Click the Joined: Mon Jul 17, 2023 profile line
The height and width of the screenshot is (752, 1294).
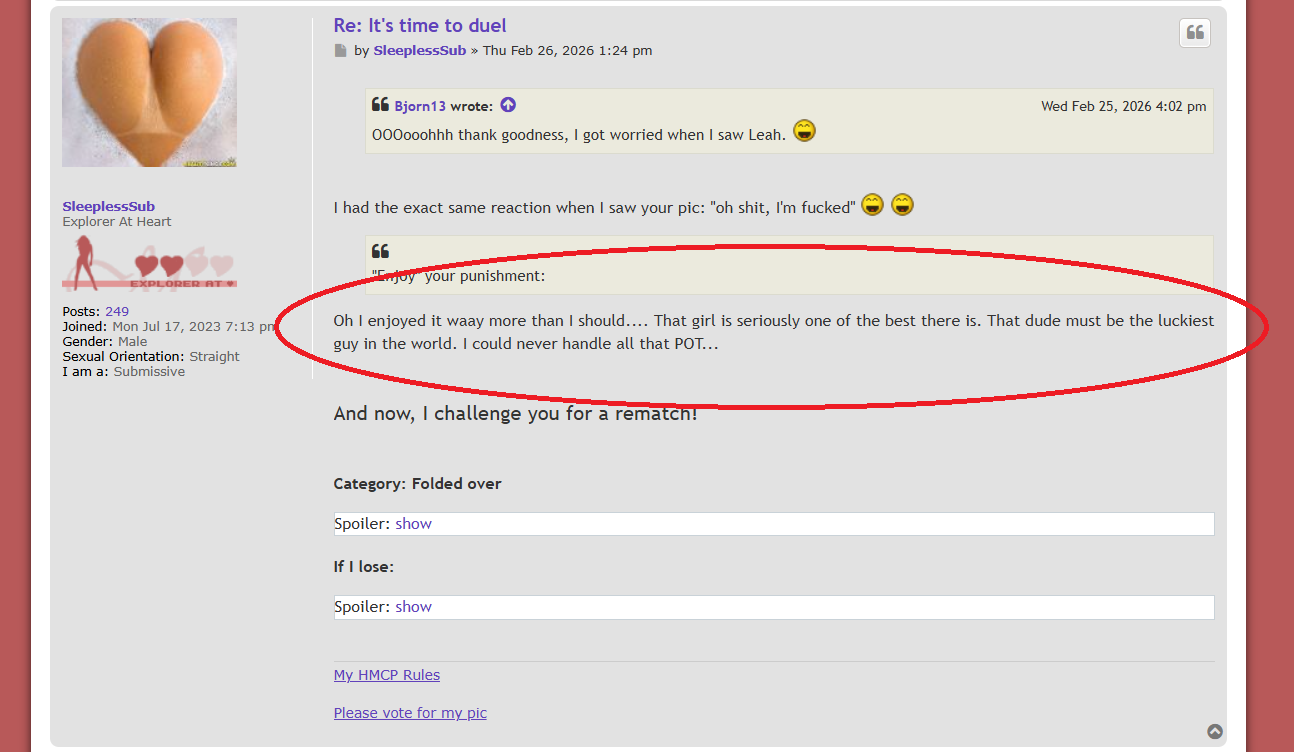click(168, 327)
